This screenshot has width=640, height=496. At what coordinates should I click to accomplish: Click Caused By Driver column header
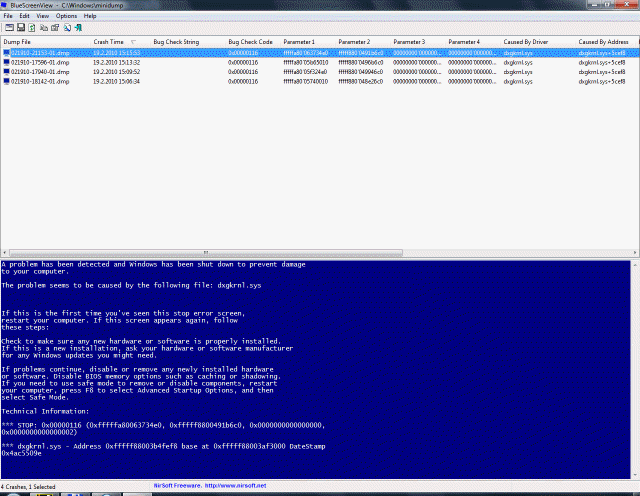coord(538,42)
